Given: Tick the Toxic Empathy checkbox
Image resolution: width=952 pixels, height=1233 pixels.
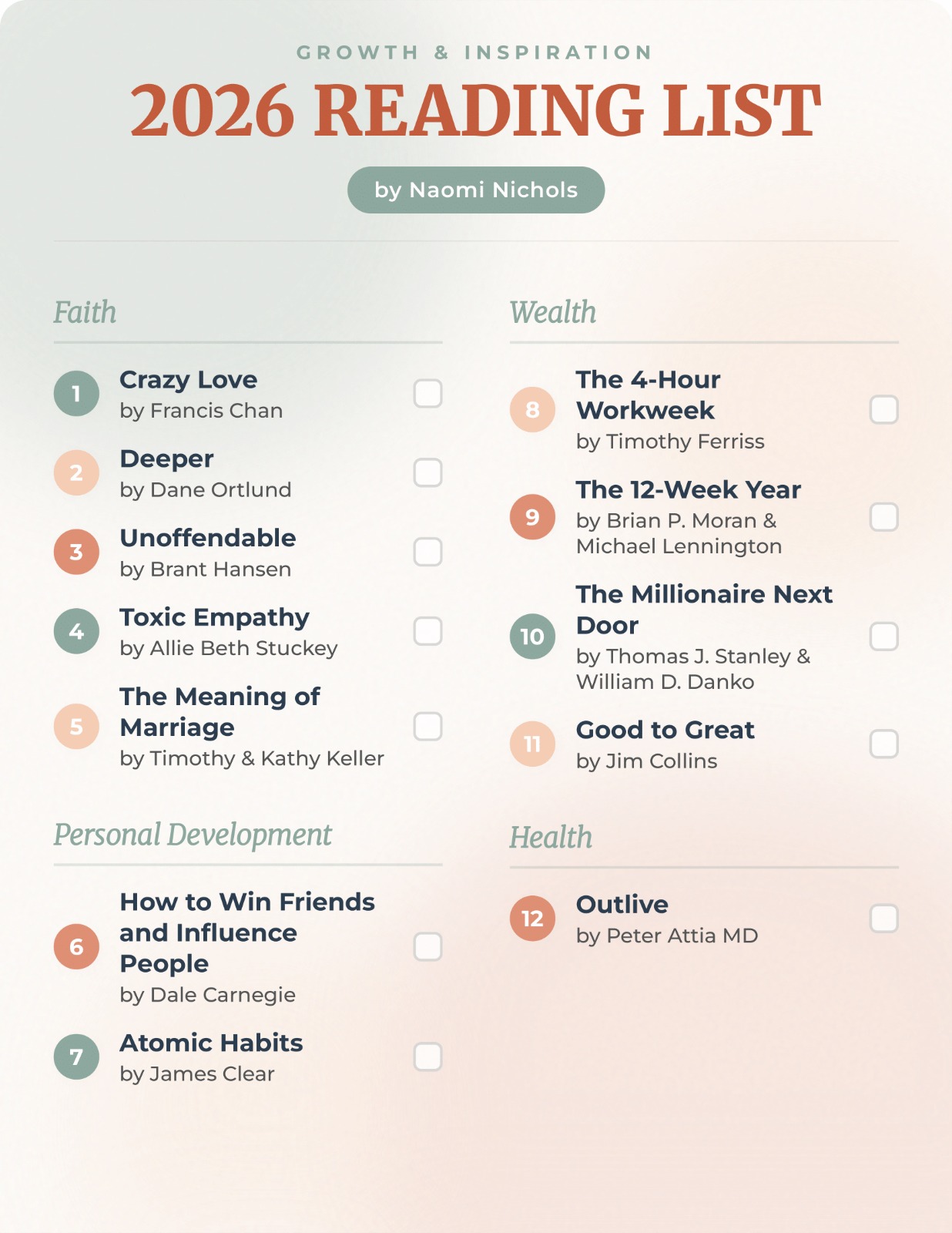Looking at the screenshot, I should [427, 631].
